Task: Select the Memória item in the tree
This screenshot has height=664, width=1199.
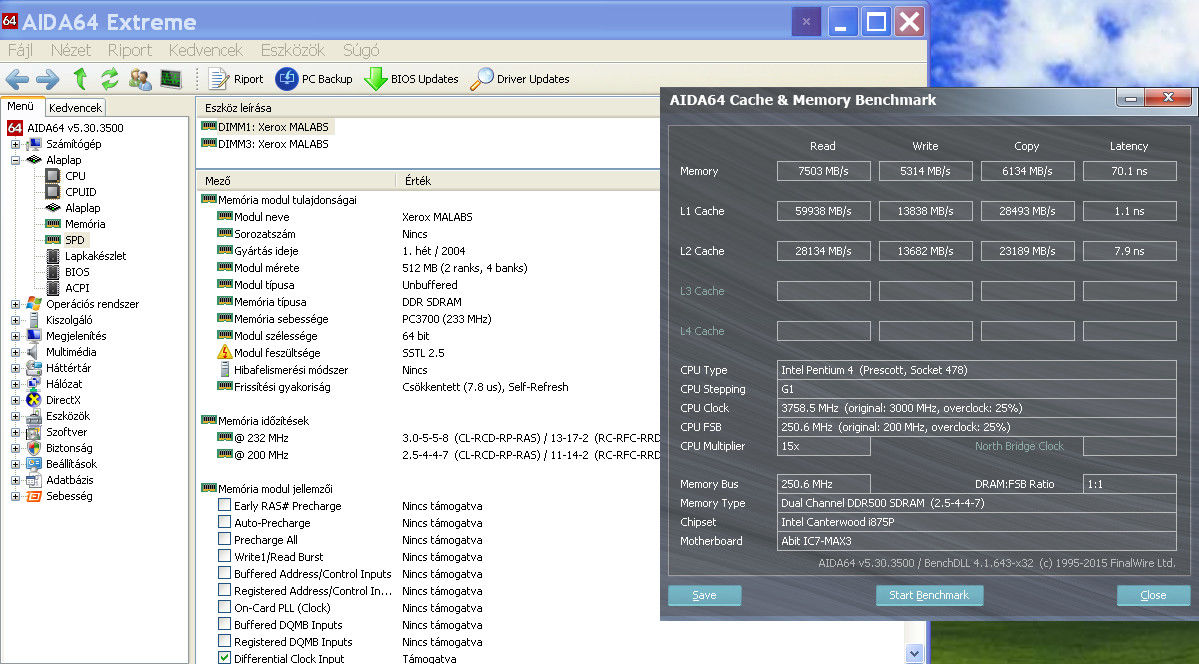Action: click(85, 224)
